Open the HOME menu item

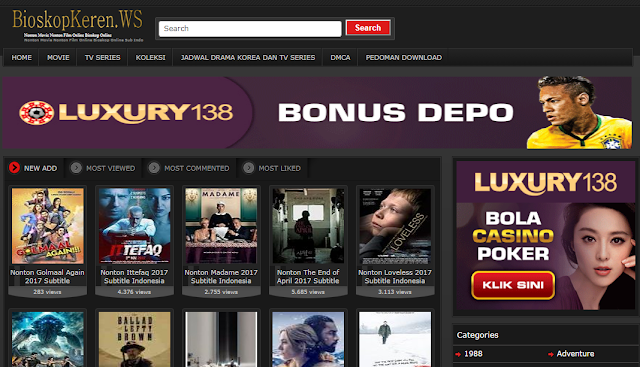(x=22, y=58)
